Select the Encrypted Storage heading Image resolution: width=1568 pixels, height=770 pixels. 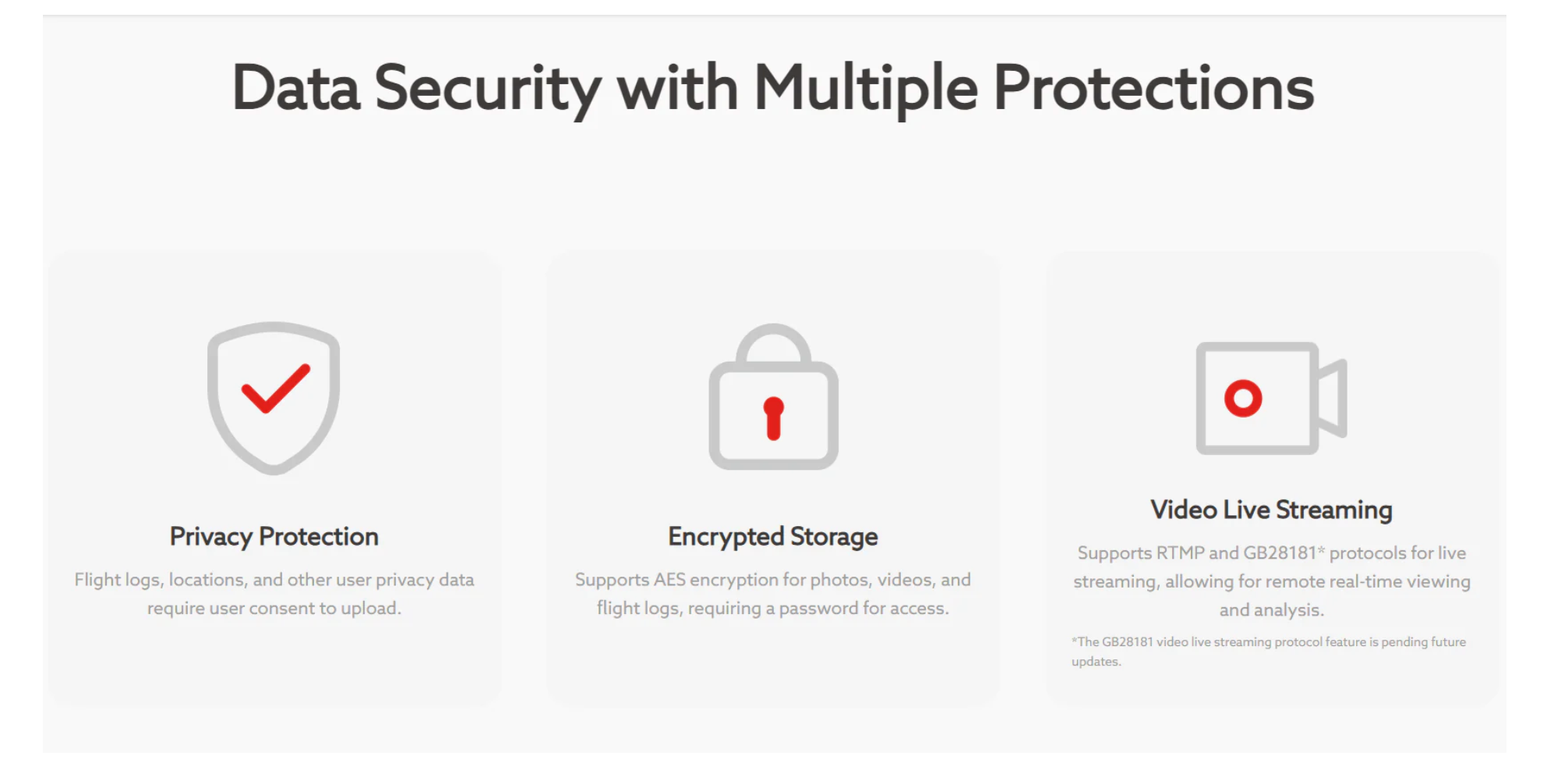tap(773, 537)
